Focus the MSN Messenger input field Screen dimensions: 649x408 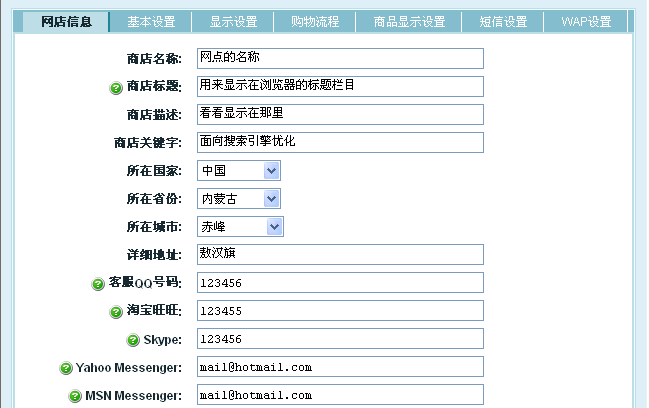click(x=339, y=396)
